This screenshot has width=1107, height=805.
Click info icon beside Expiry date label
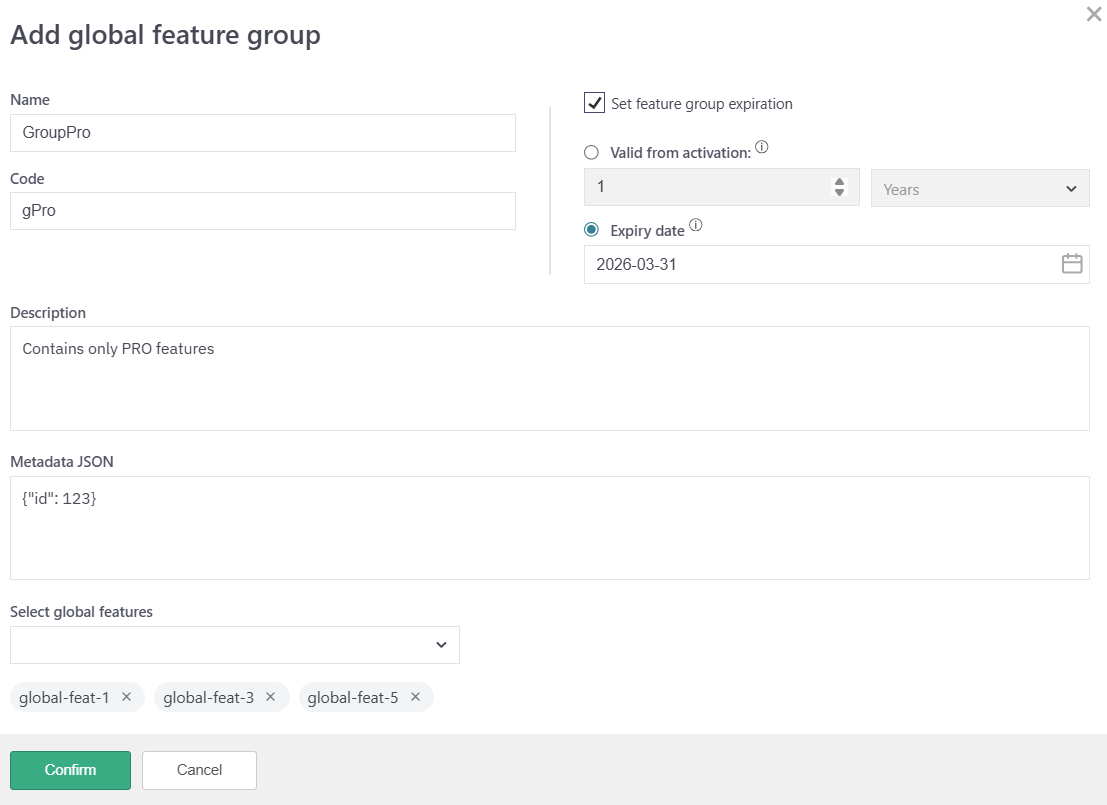(x=696, y=226)
